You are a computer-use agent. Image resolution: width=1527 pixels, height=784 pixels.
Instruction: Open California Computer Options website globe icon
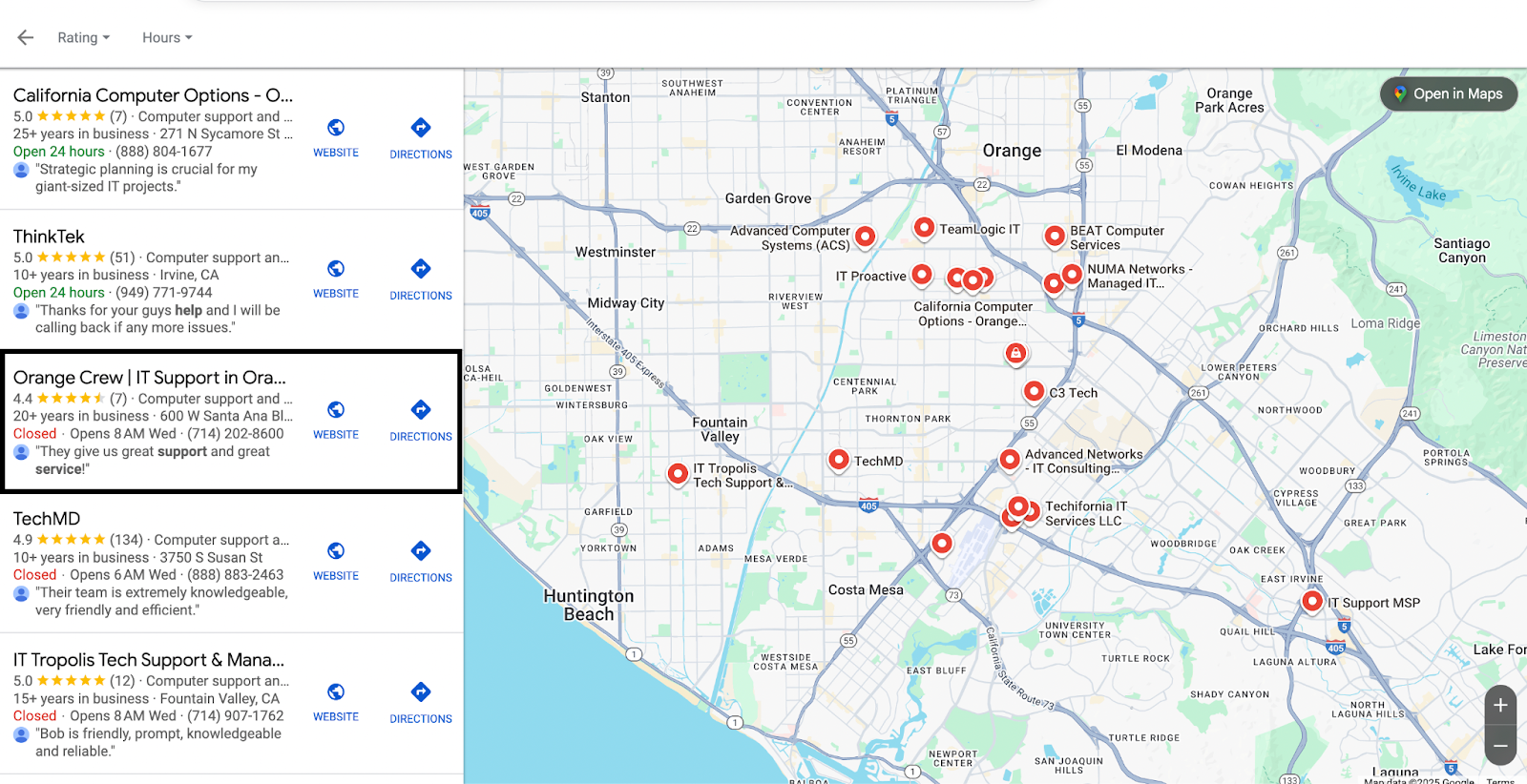[x=336, y=128]
